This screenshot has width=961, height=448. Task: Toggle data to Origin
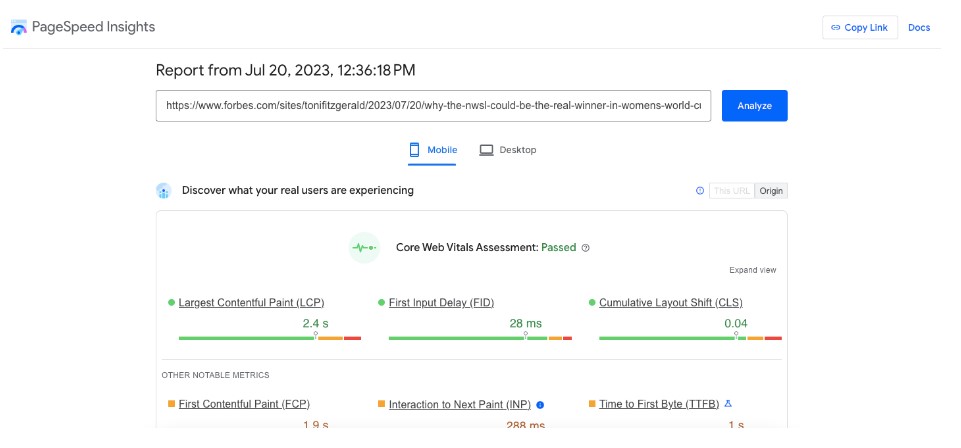pyautogui.click(x=771, y=191)
